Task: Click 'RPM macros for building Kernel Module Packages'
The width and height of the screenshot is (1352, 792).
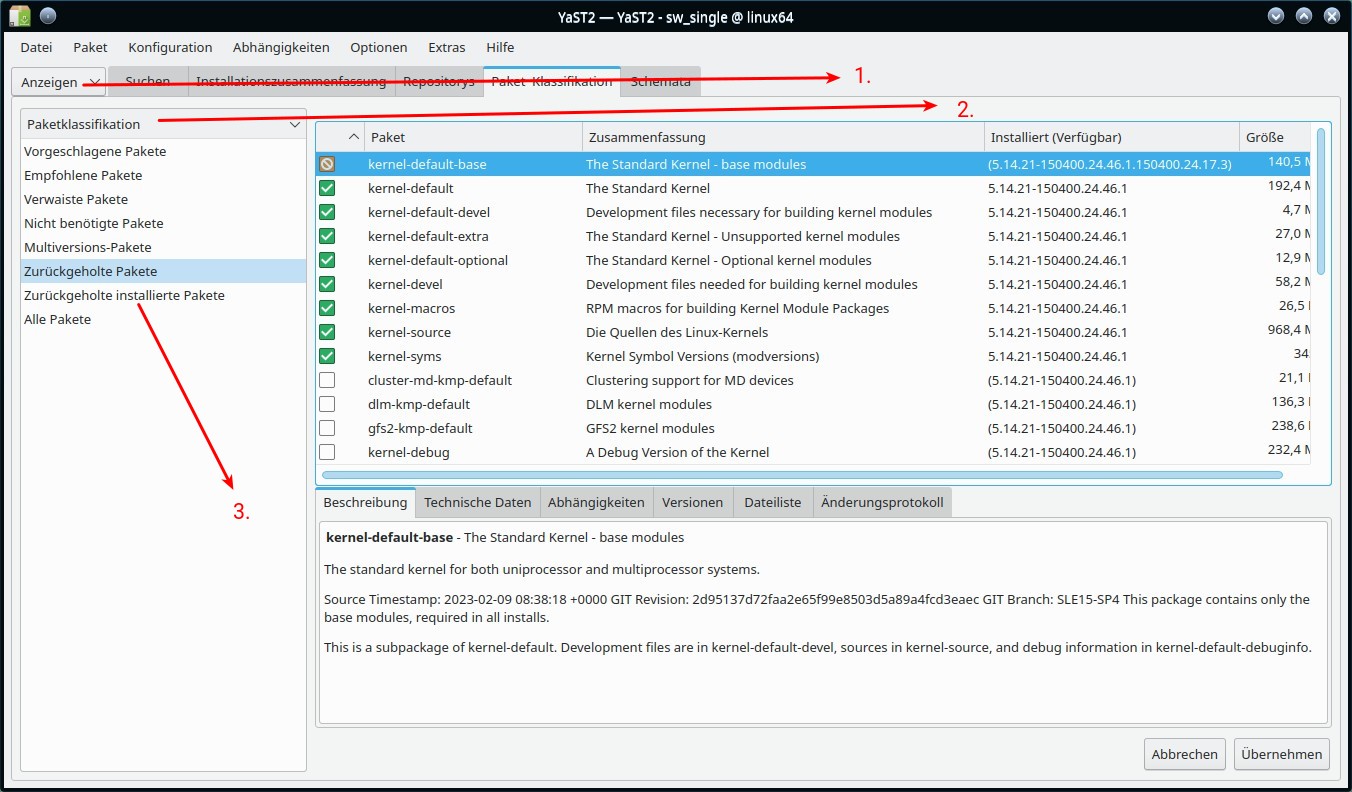Action: coord(737,308)
